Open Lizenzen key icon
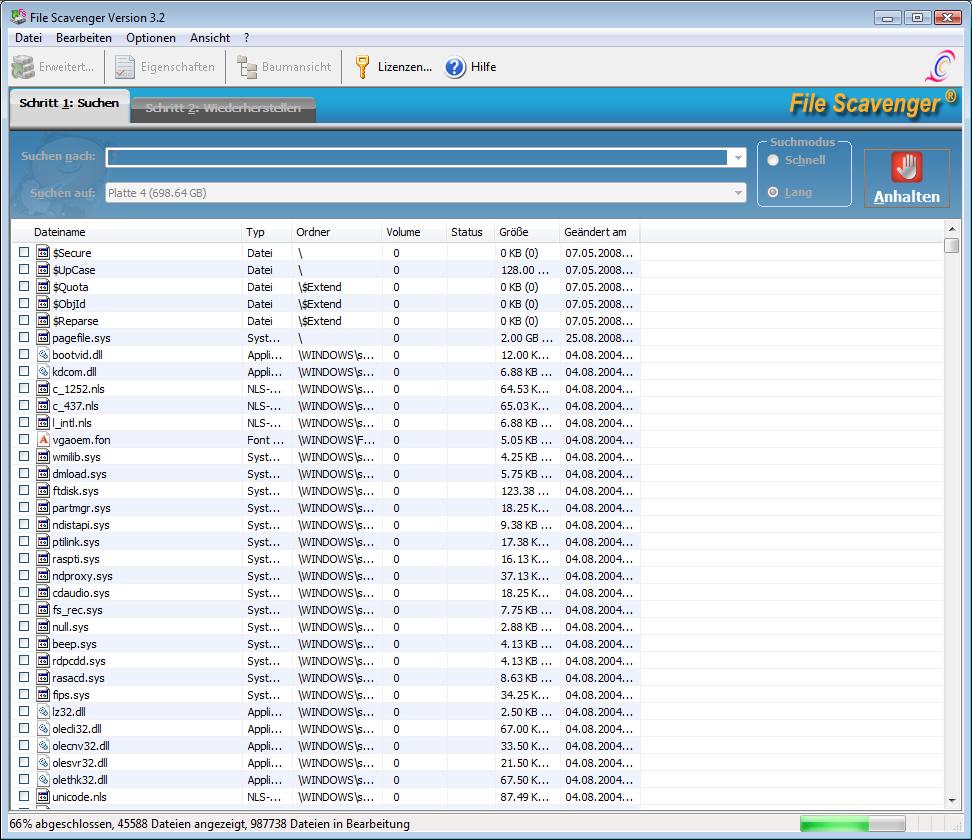 [x=363, y=67]
